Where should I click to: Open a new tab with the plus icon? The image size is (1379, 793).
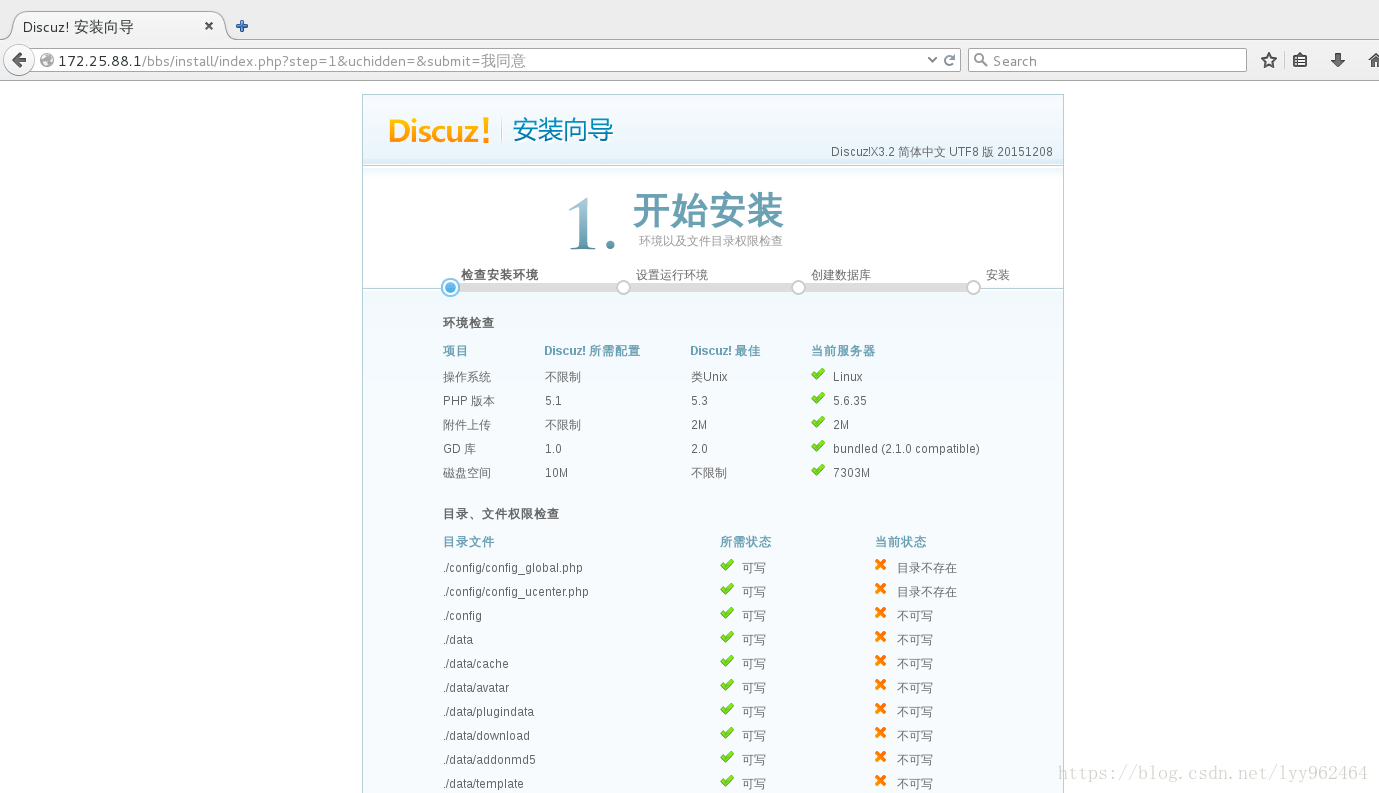click(242, 26)
